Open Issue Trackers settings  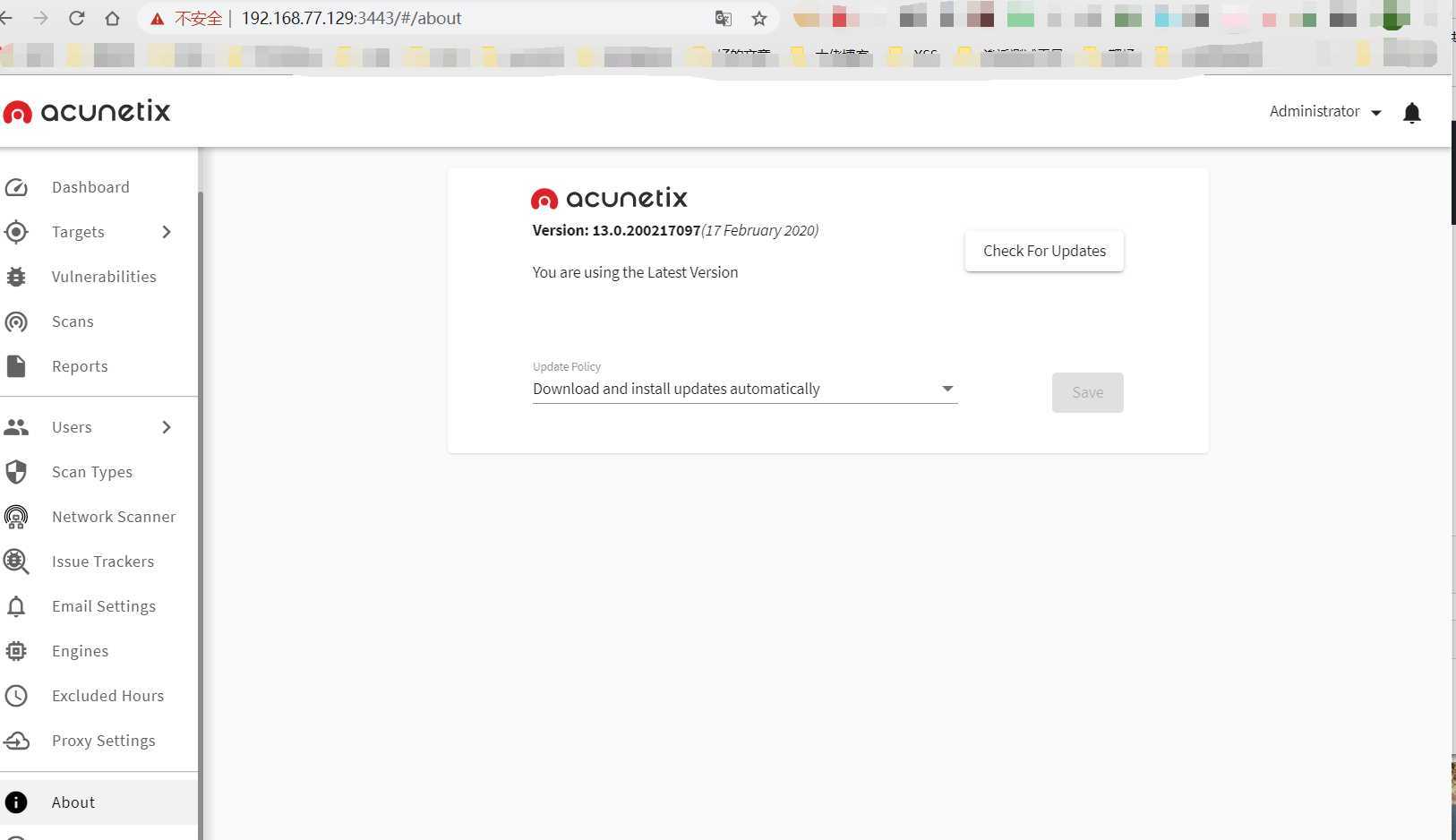[98, 561]
